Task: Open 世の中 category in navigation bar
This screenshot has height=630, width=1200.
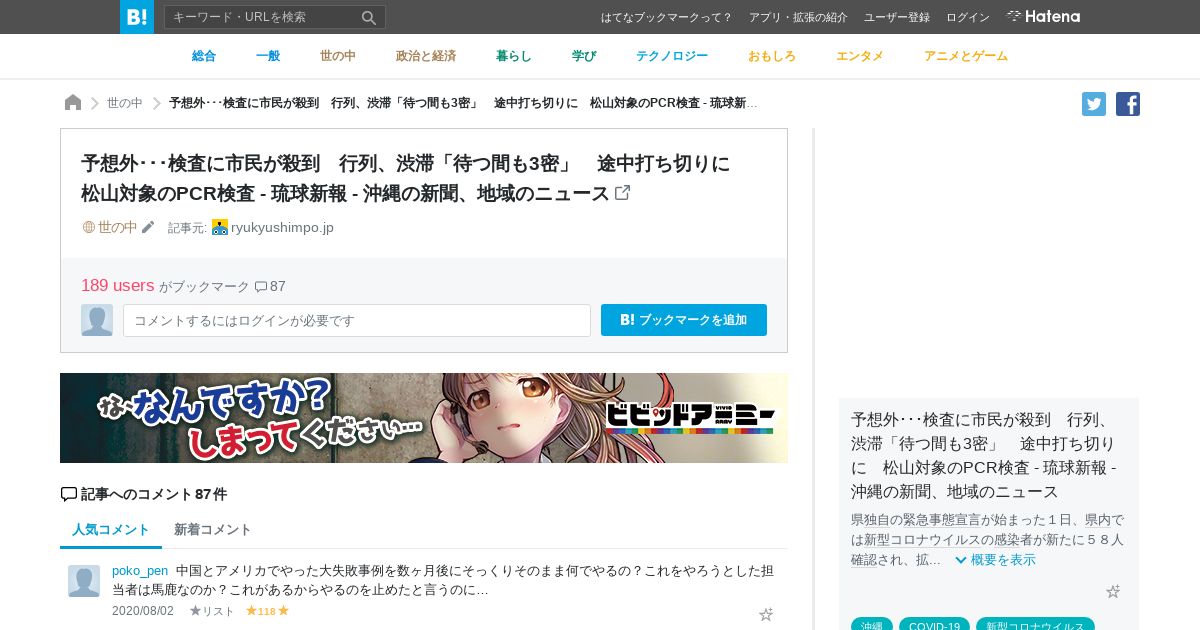Action: (338, 56)
